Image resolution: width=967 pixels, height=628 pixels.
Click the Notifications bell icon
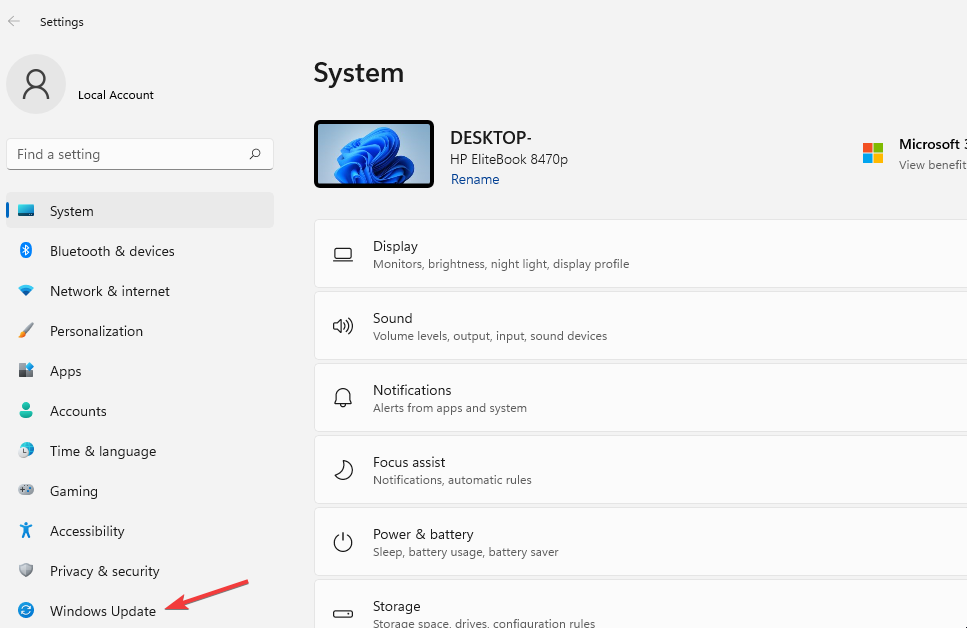click(x=342, y=398)
